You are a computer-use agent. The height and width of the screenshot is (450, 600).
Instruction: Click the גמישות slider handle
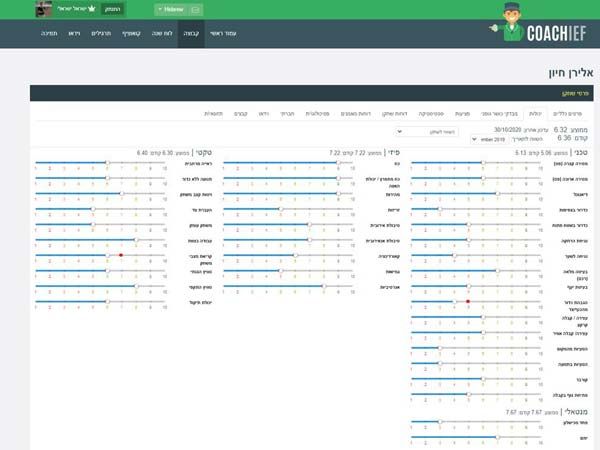point(281,270)
